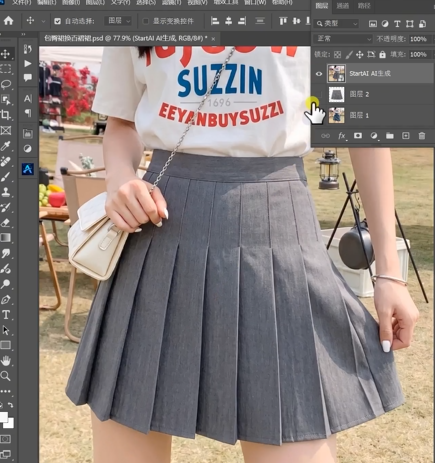This screenshot has height=463, width=435.
Task: Click the foreground color swatch
Action: click(x=3, y=417)
